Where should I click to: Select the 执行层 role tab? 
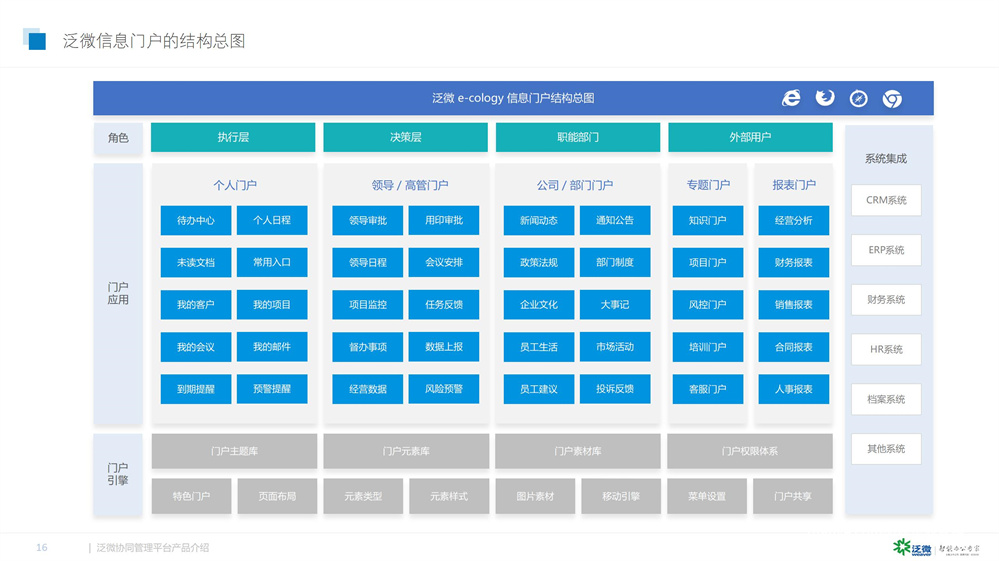(x=233, y=137)
